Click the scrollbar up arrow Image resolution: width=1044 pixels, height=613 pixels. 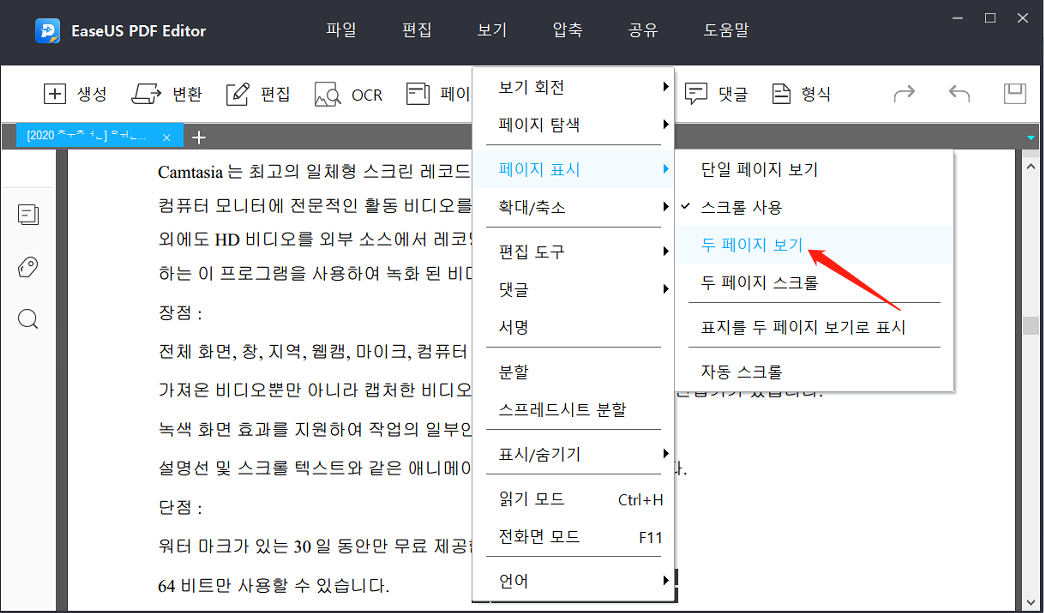(x=1031, y=165)
